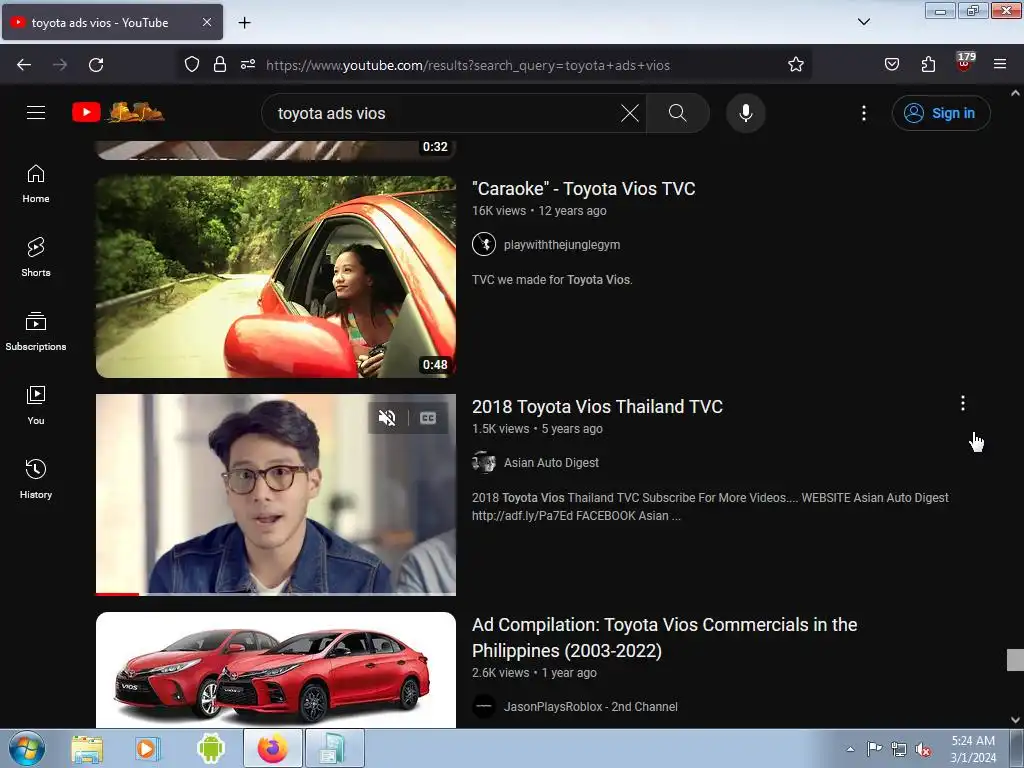Viewport: 1024px width, 768px height.
Task: Open the You section in sidebar
Action: pos(36,406)
